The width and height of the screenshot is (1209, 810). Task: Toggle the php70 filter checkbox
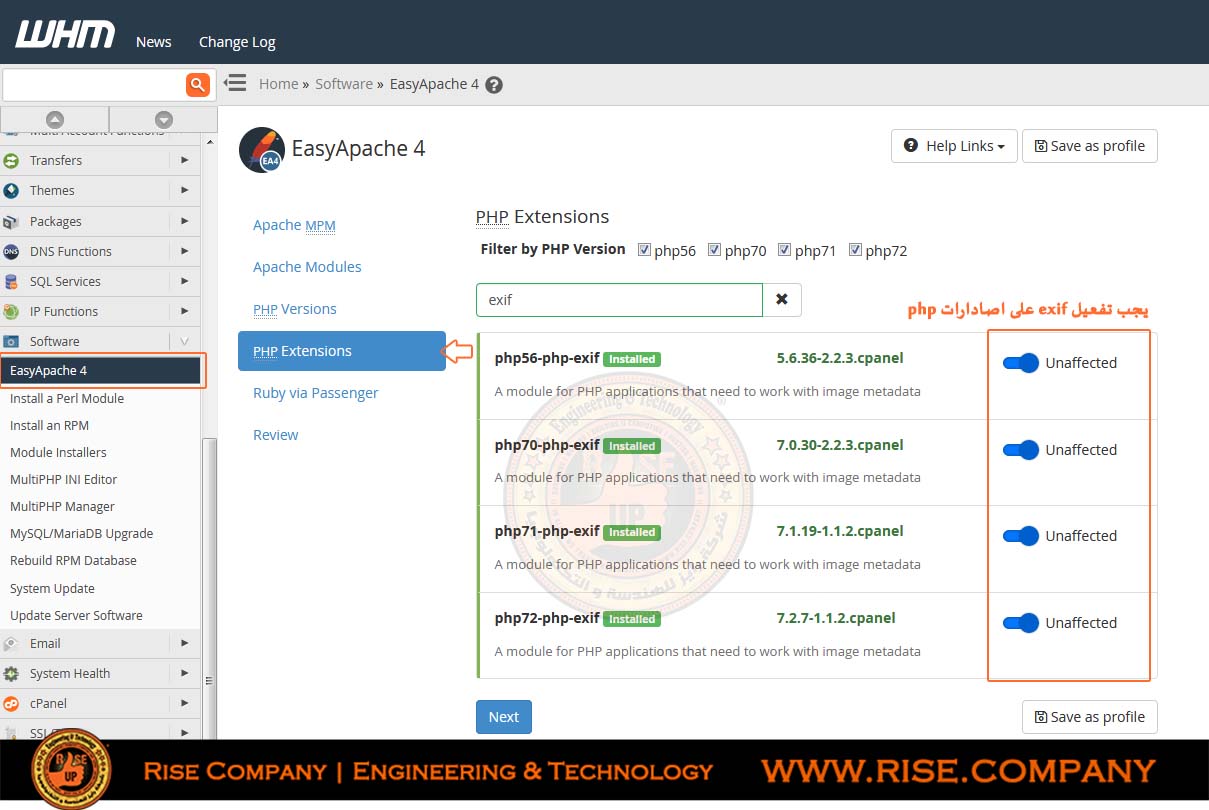click(714, 250)
